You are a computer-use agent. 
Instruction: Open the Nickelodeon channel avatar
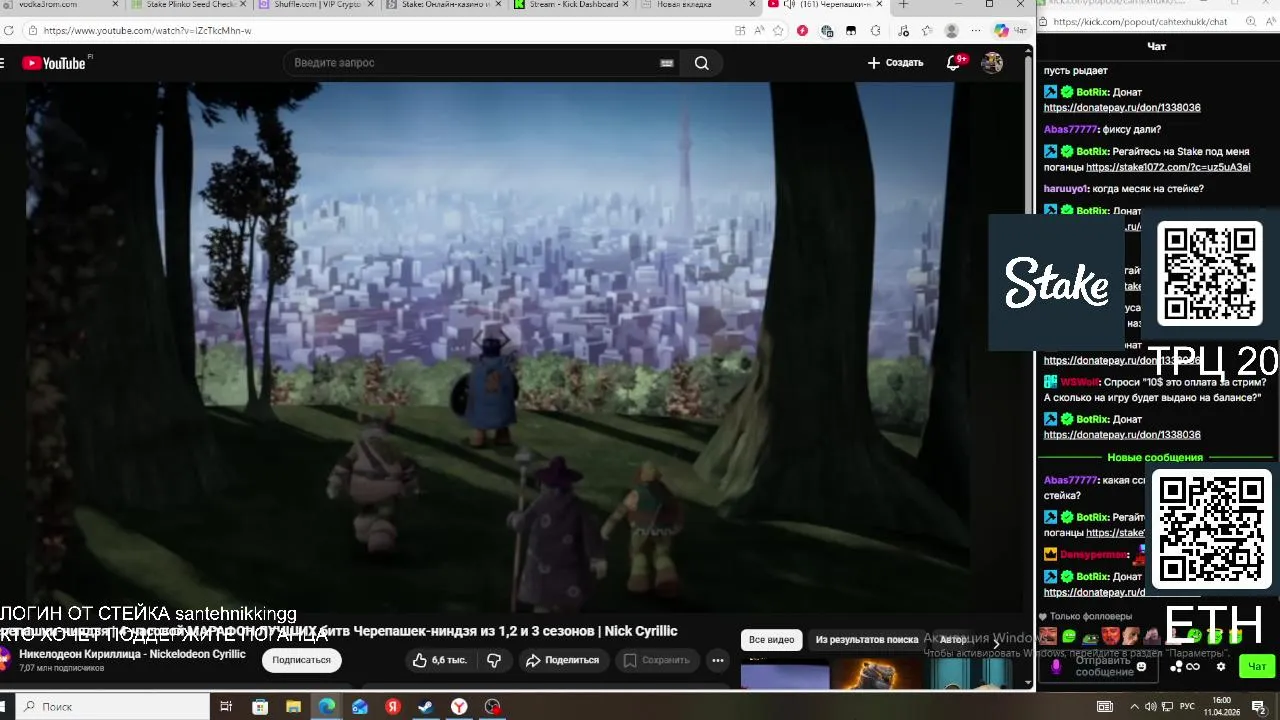point(4,659)
